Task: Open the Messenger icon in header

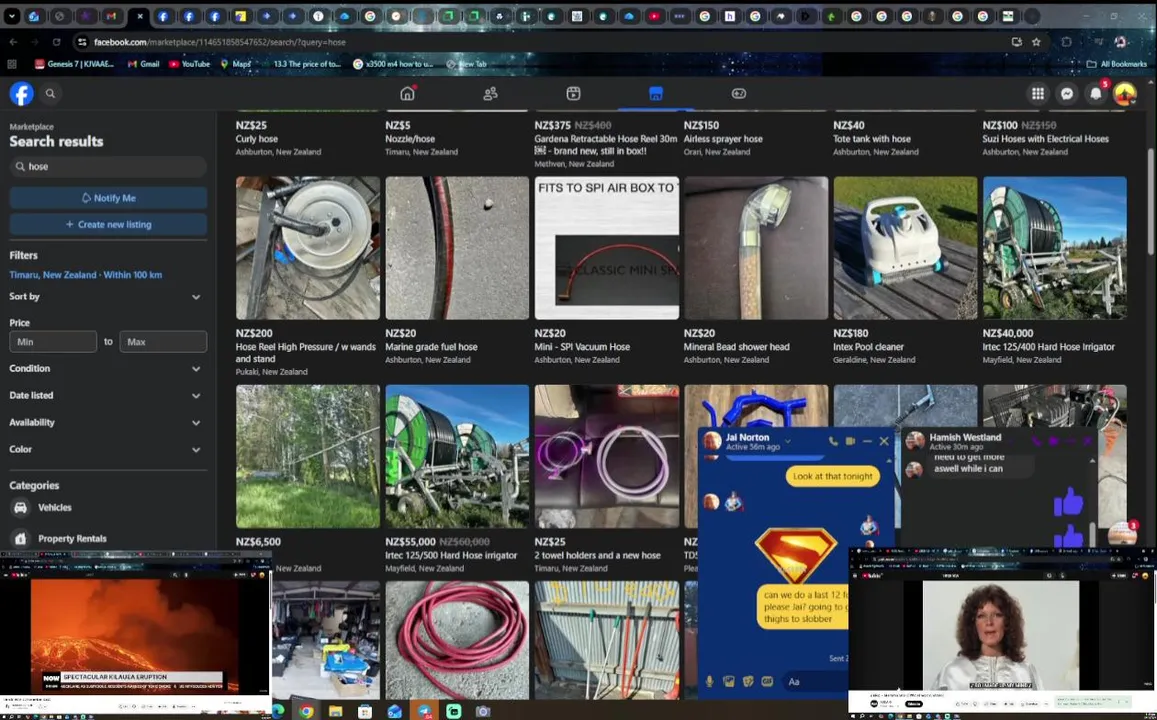Action: point(1066,94)
